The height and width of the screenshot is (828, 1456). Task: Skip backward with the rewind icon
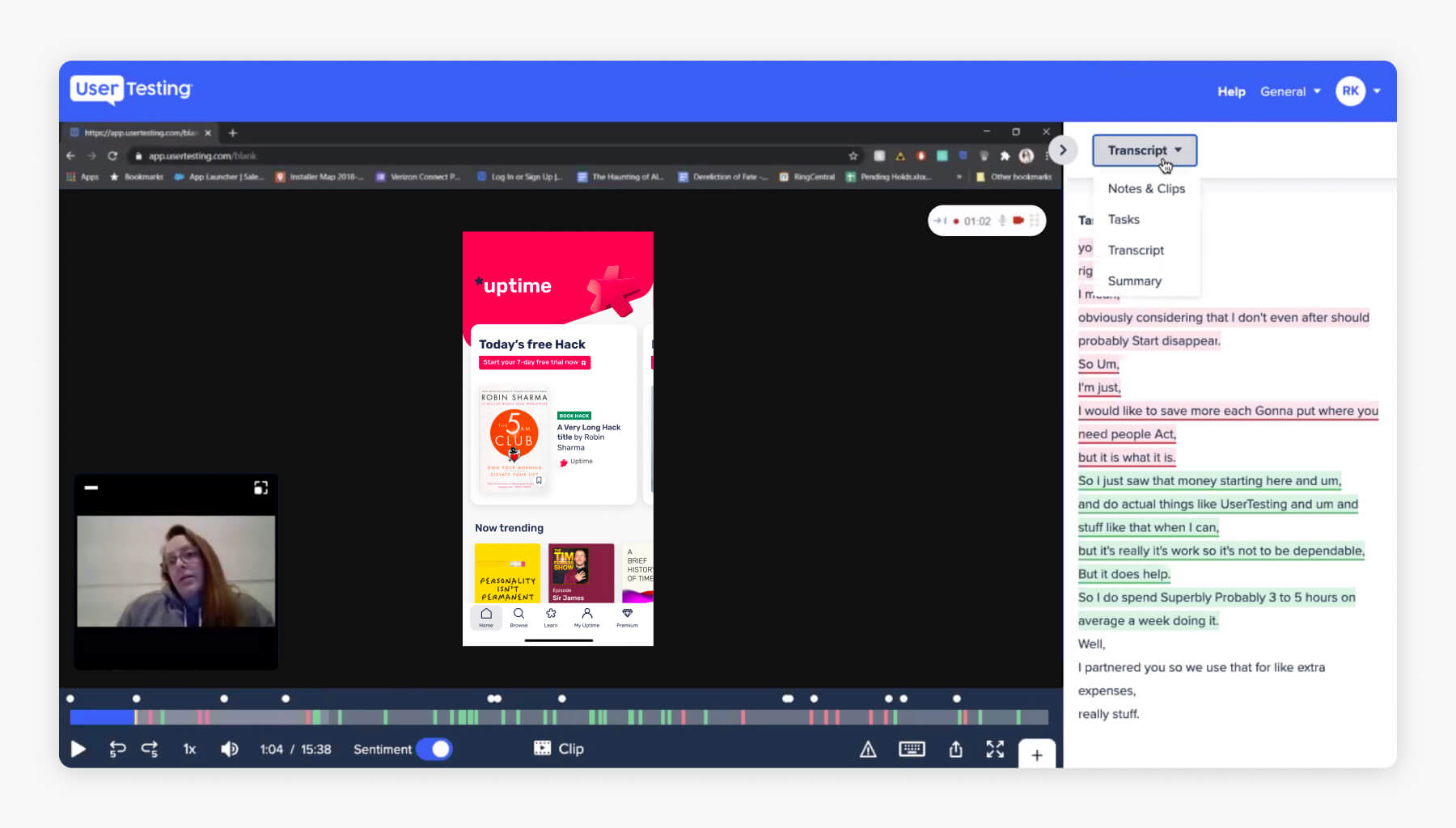[x=117, y=749]
